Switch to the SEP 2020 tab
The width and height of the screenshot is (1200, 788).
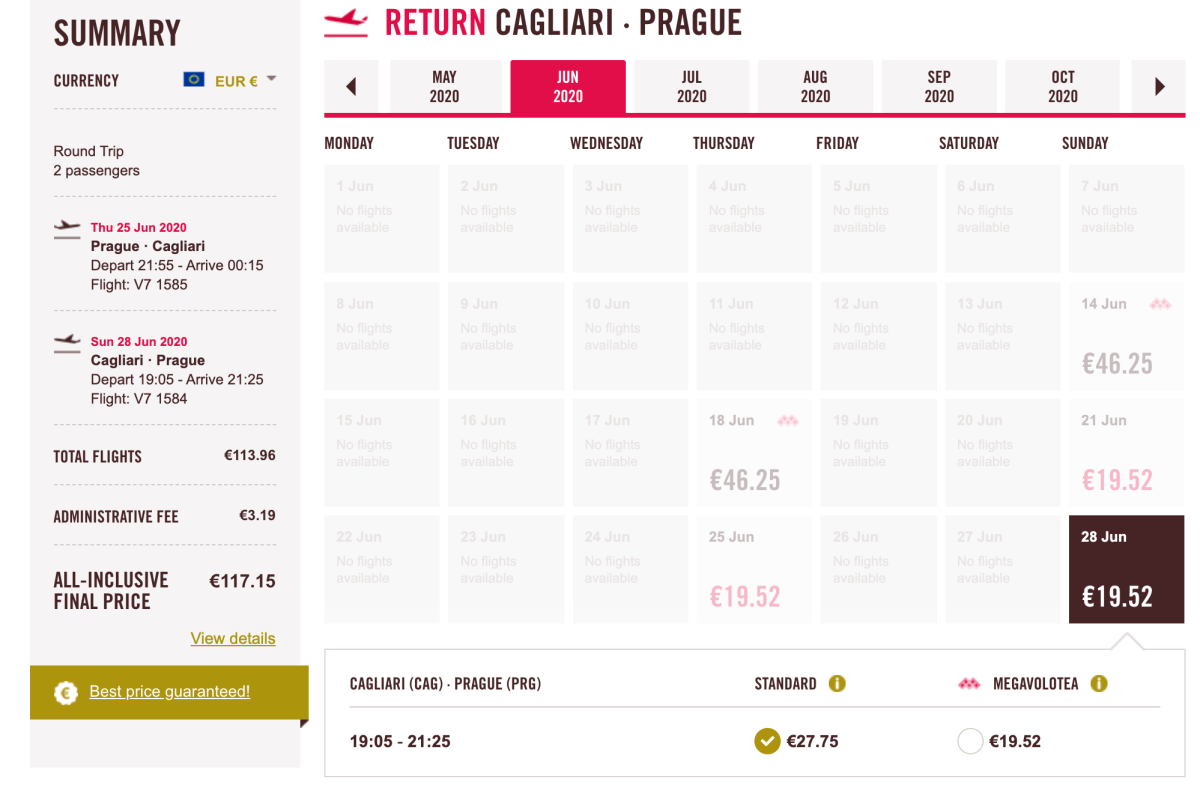[939, 87]
